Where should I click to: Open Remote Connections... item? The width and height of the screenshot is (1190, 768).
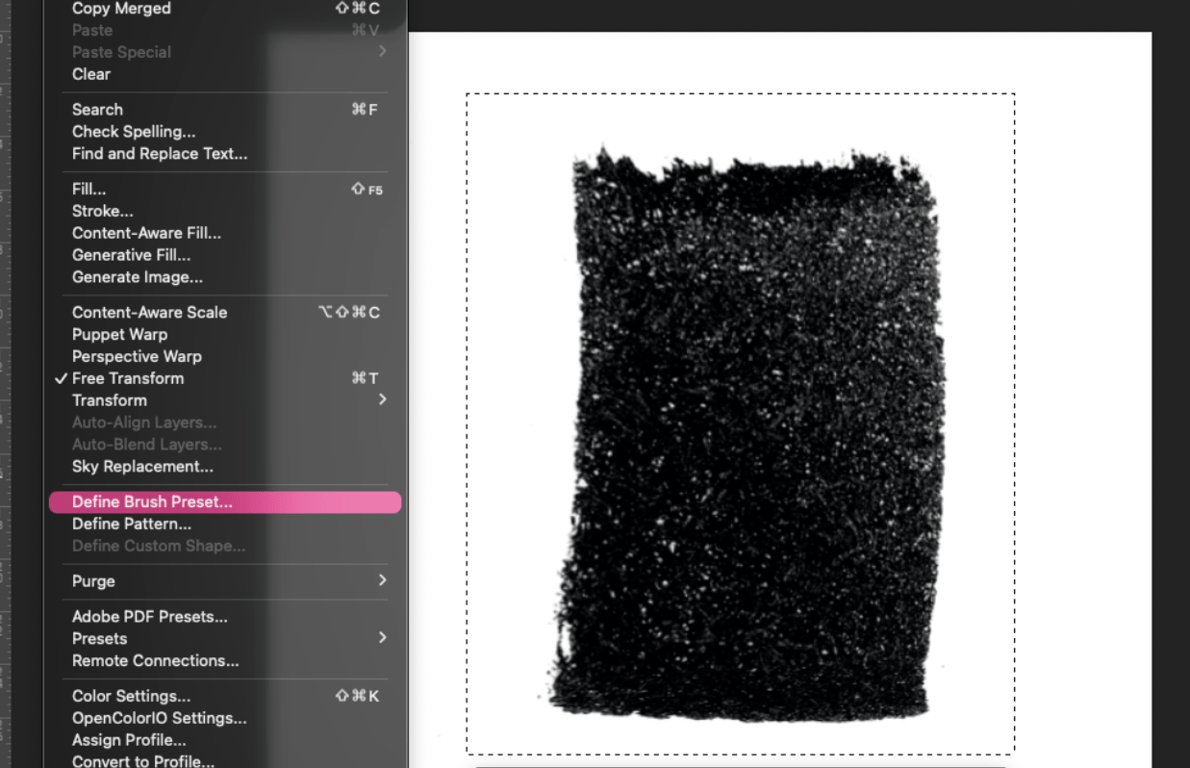225,660
